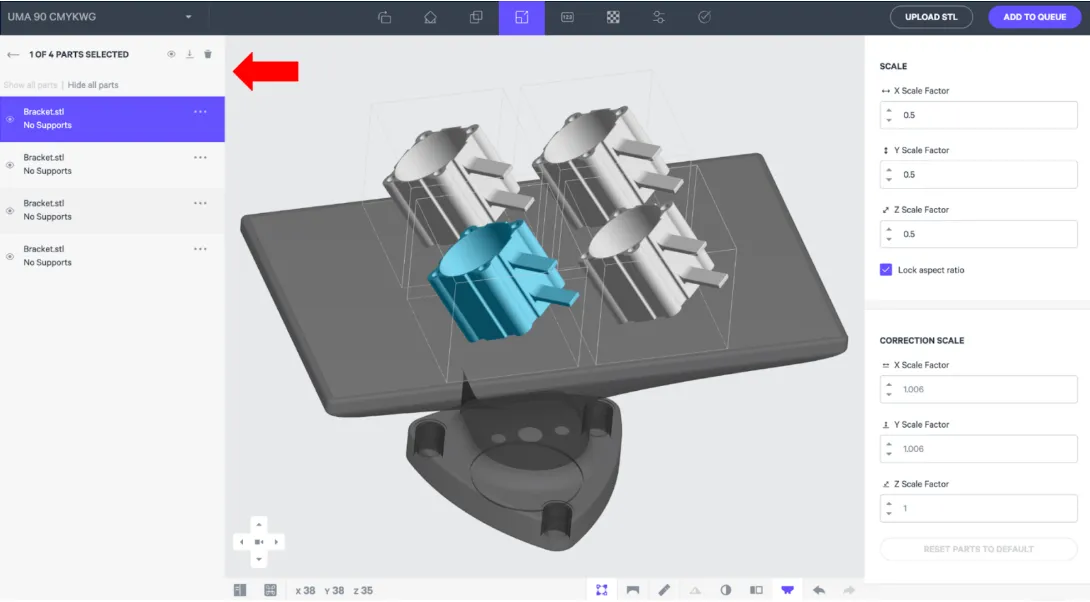The width and height of the screenshot is (1090, 602).
Task: Toggle the purple platform display icon
Action: (788, 590)
